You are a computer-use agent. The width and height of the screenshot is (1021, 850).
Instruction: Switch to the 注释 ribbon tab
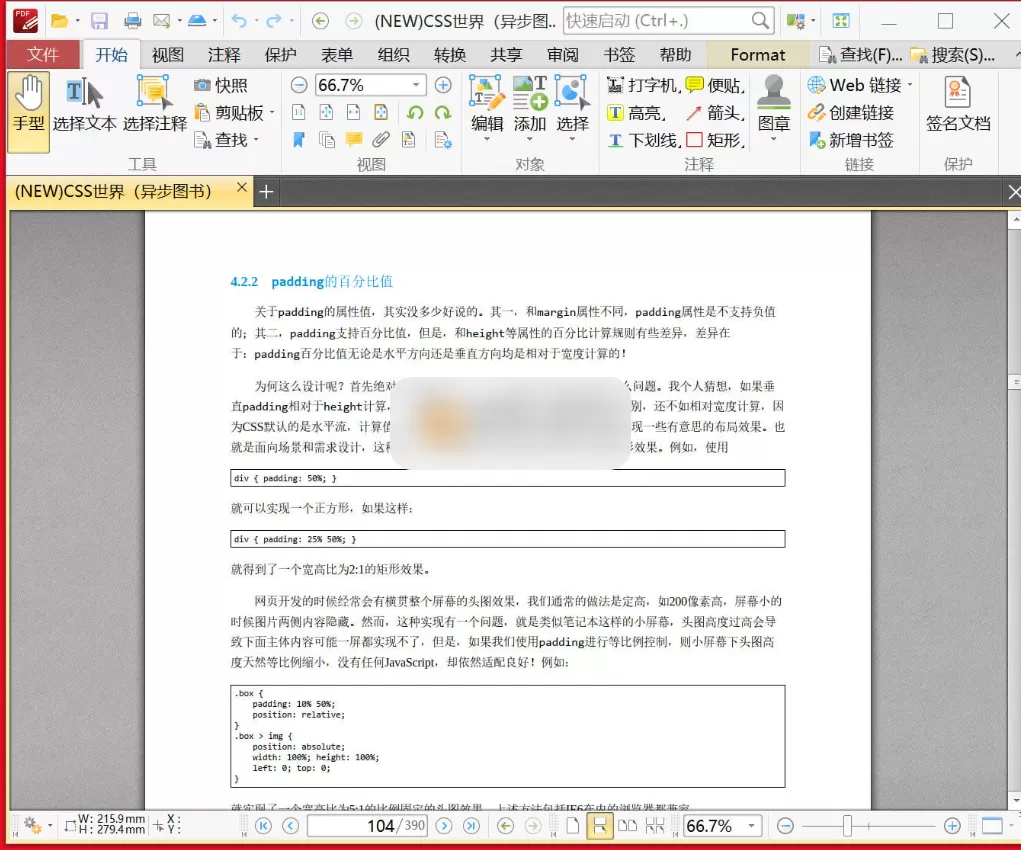click(222, 54)
